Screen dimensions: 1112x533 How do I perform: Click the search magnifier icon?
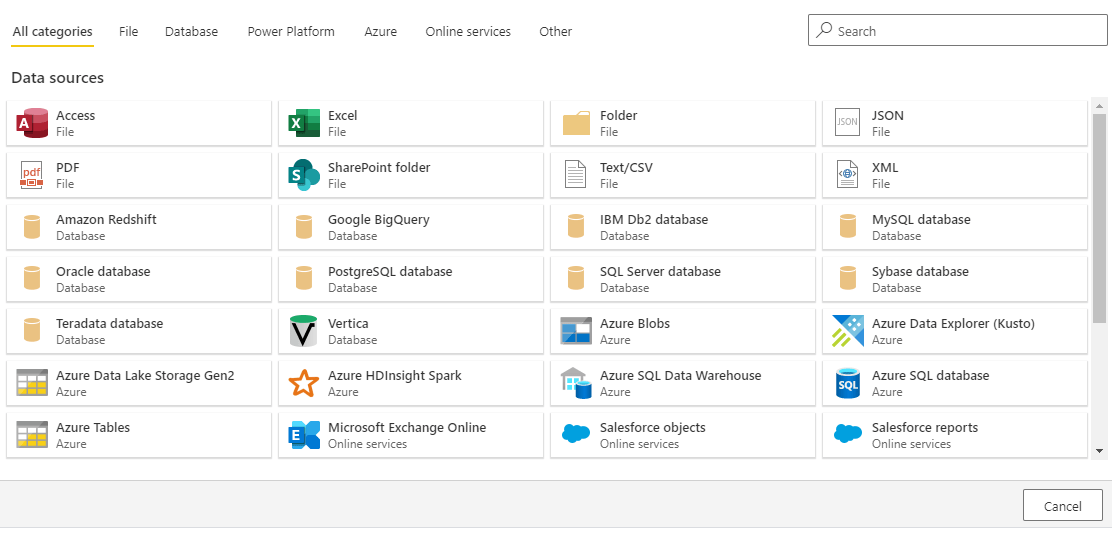point(824,30)
